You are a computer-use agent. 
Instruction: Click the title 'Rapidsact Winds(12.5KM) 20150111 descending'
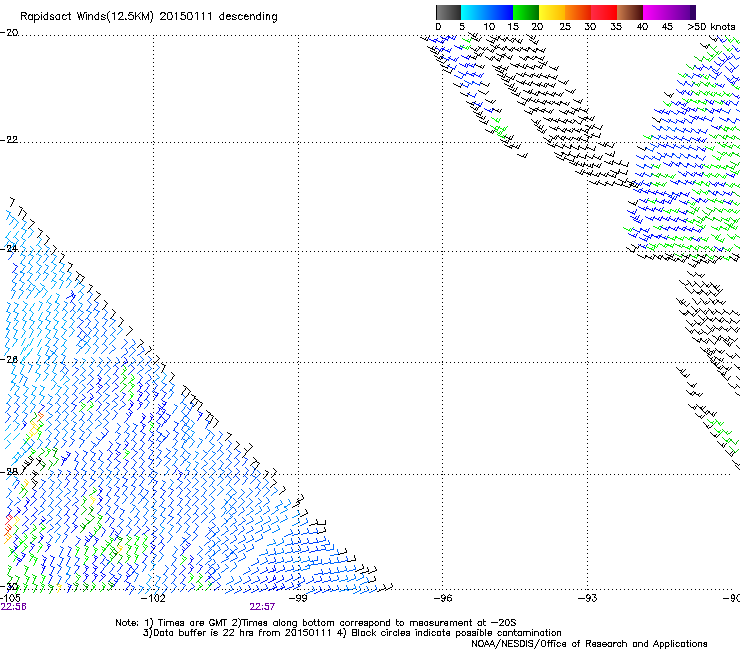[x=149, y=17]
